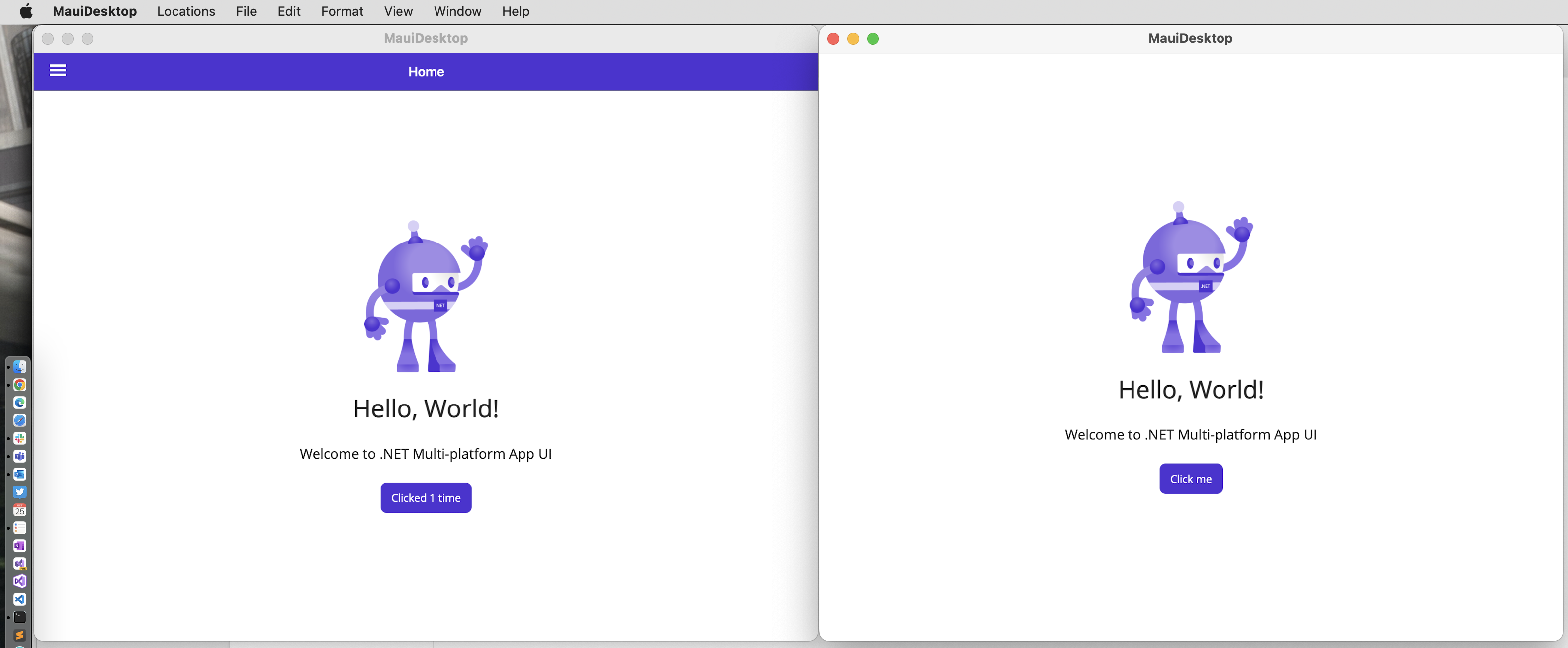Image resolution: width=1568 pixels, height=648 pixels.
Task: Click the MauiDesktop app title bar
Action: coord(425,37)
